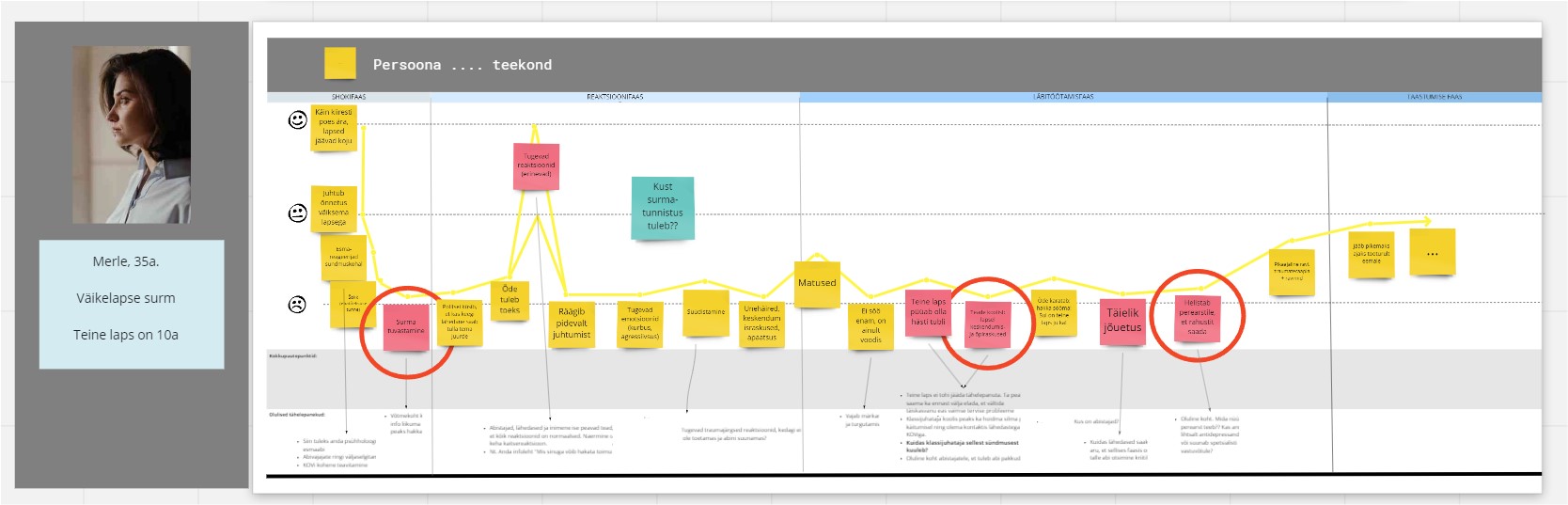This screenshot has height=505, width=1568.
Task: Select the pink 'Täielik jõuetus' sticky note
Action: point(1122,321)
